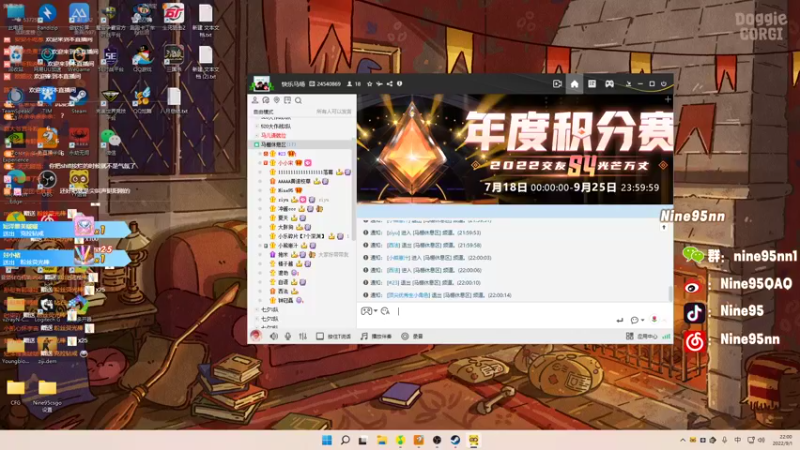The width and height of the screenshot is (800, 450).
Task: Open the video live icon in YY title bar
Action: (x=557, y=84)
